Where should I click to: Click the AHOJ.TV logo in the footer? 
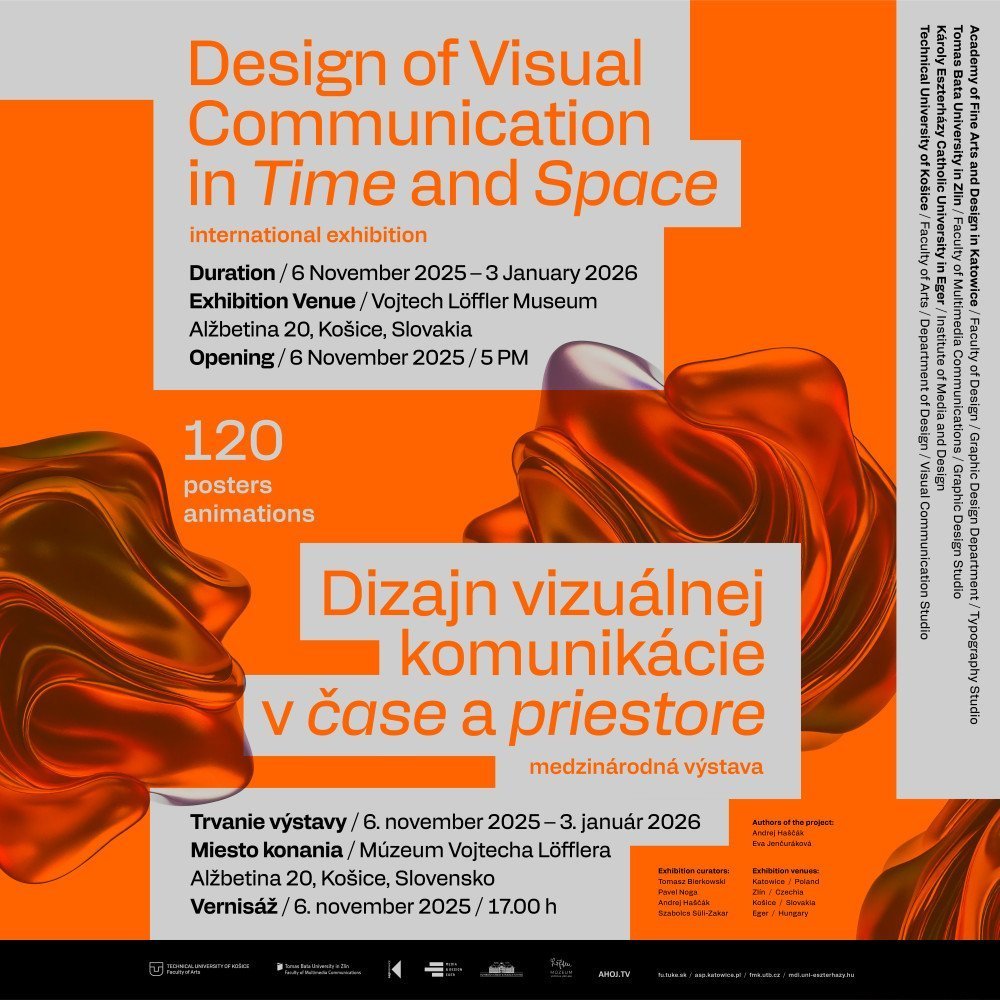(x=615, y=972)
